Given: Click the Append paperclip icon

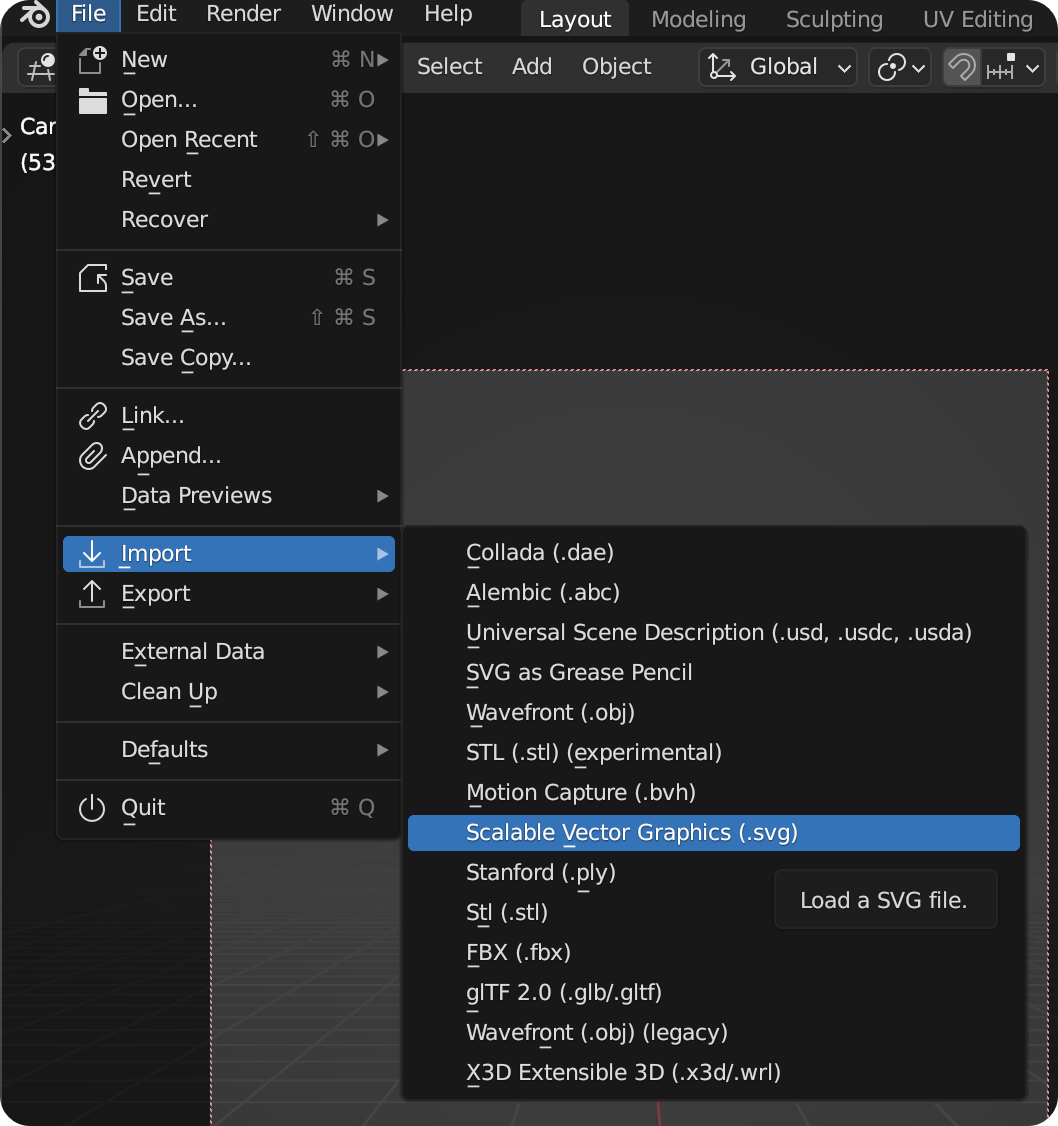Looking at the screenshot, I should click(93, 456).
